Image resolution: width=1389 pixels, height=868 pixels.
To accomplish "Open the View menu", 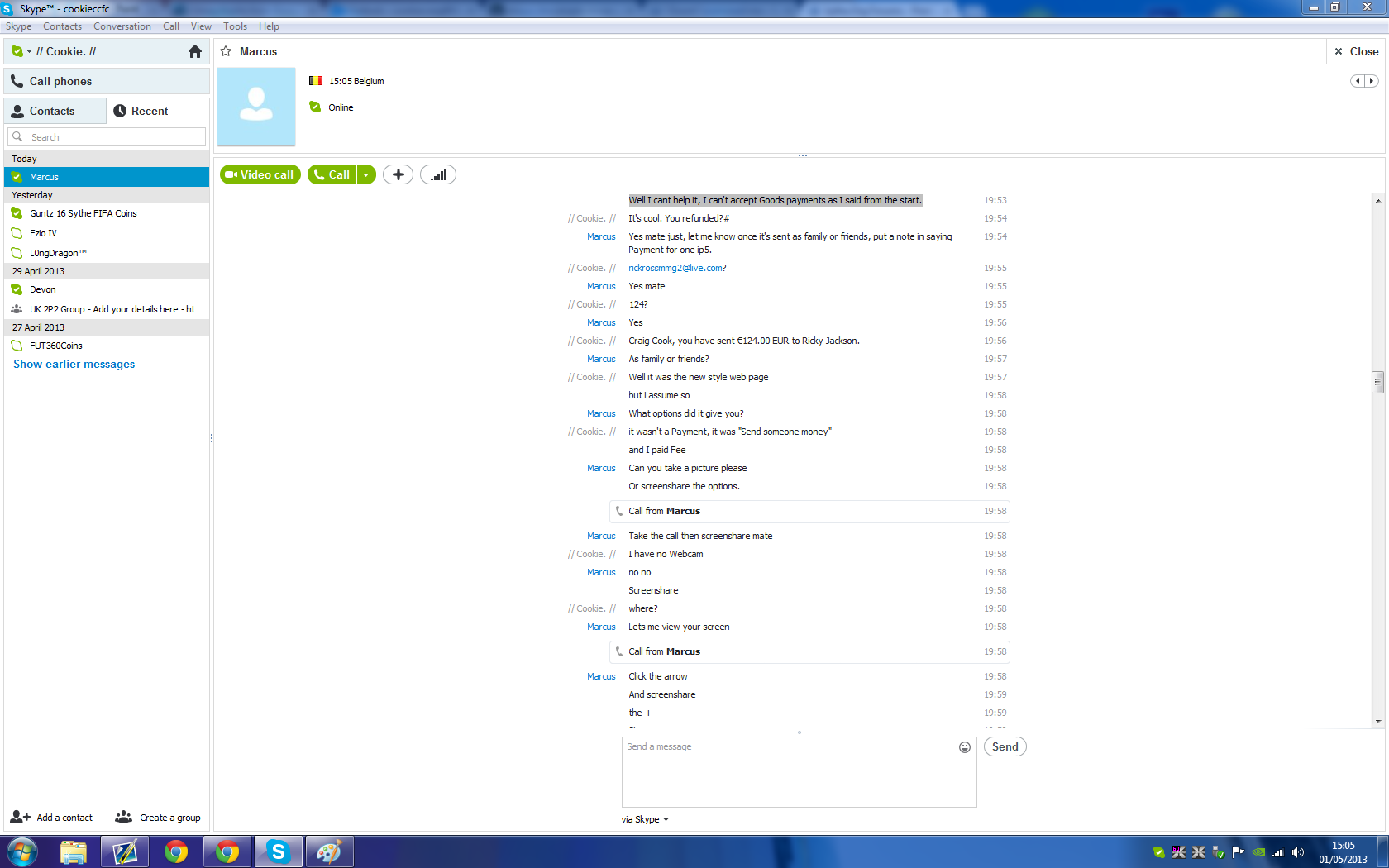I will click(x=202, y=26).
